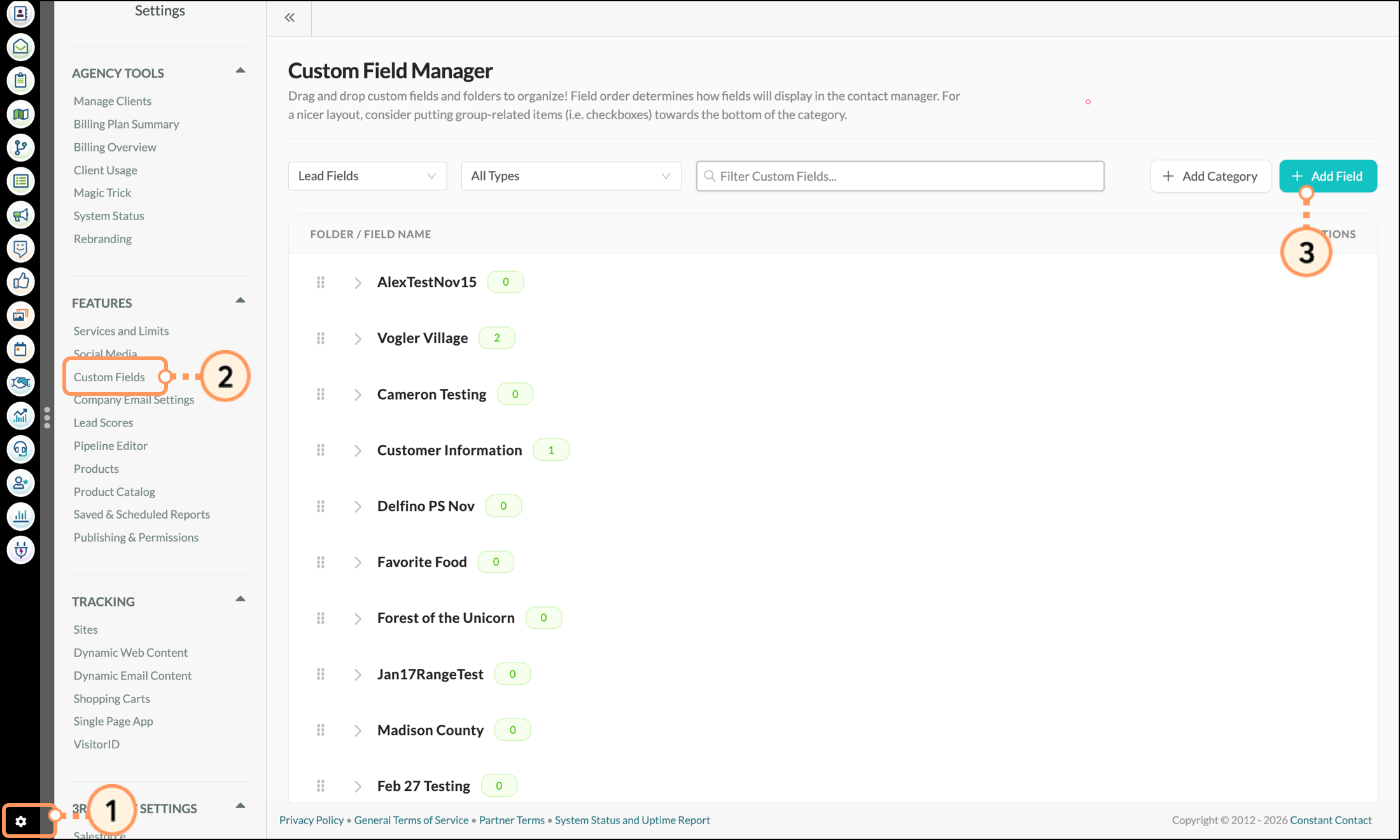Image resolution: width=1400 pixels, height=840 pixels.
Task: Open the contacts address book icon
Action: pos(20,13)
